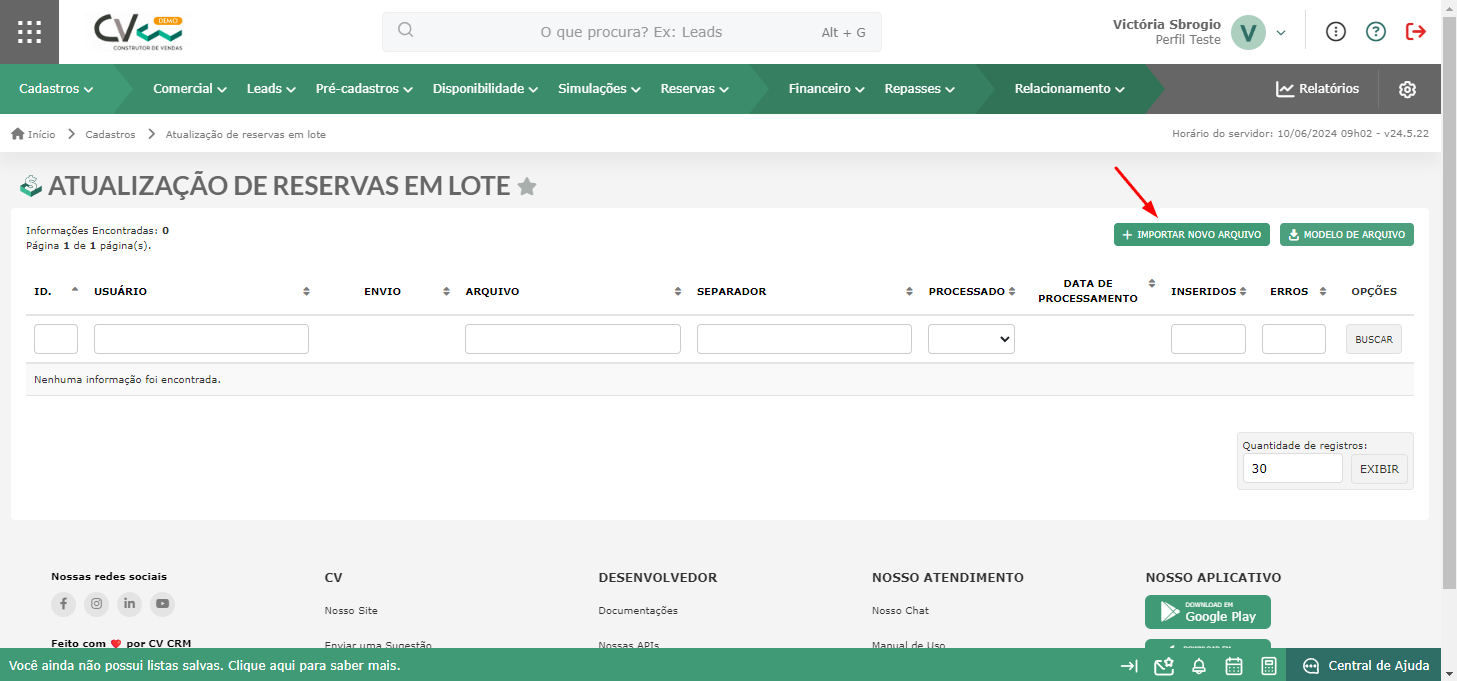Sort by Separador column arrows
Image resolution: width=1457 pixels, height=681 pixels.
click(909, 291)
